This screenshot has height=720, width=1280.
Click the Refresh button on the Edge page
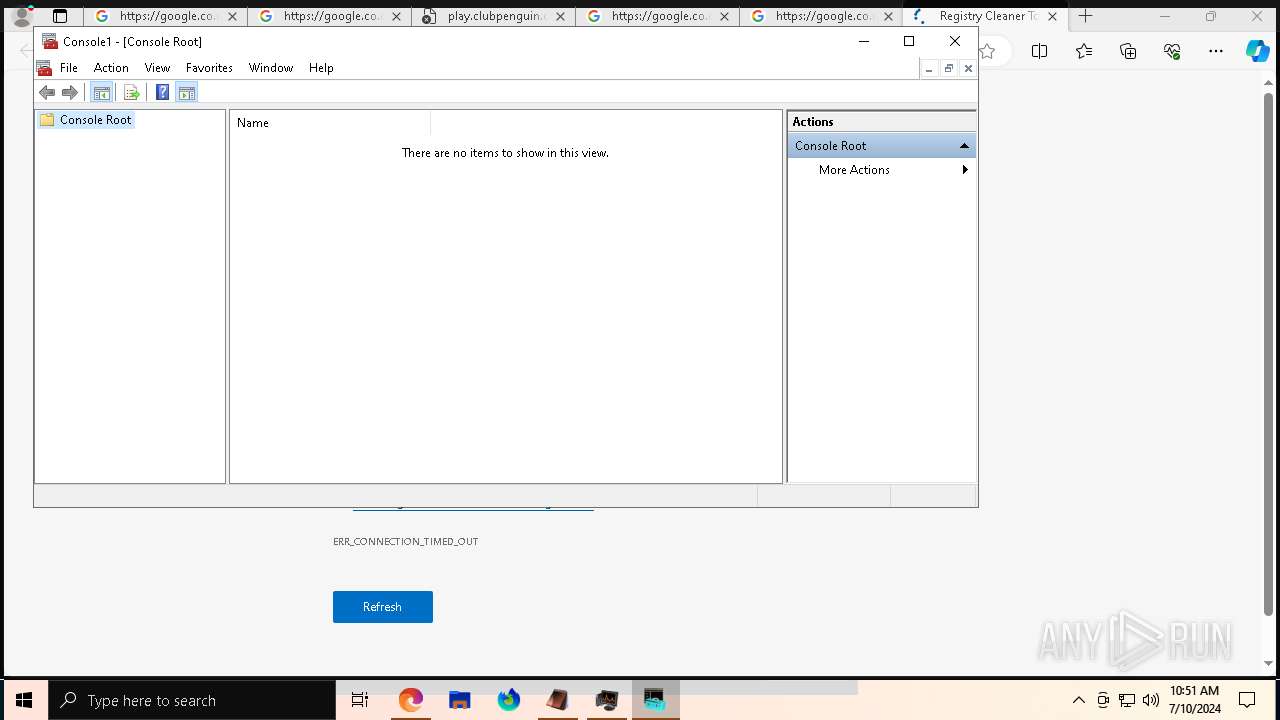coord(383,607)
